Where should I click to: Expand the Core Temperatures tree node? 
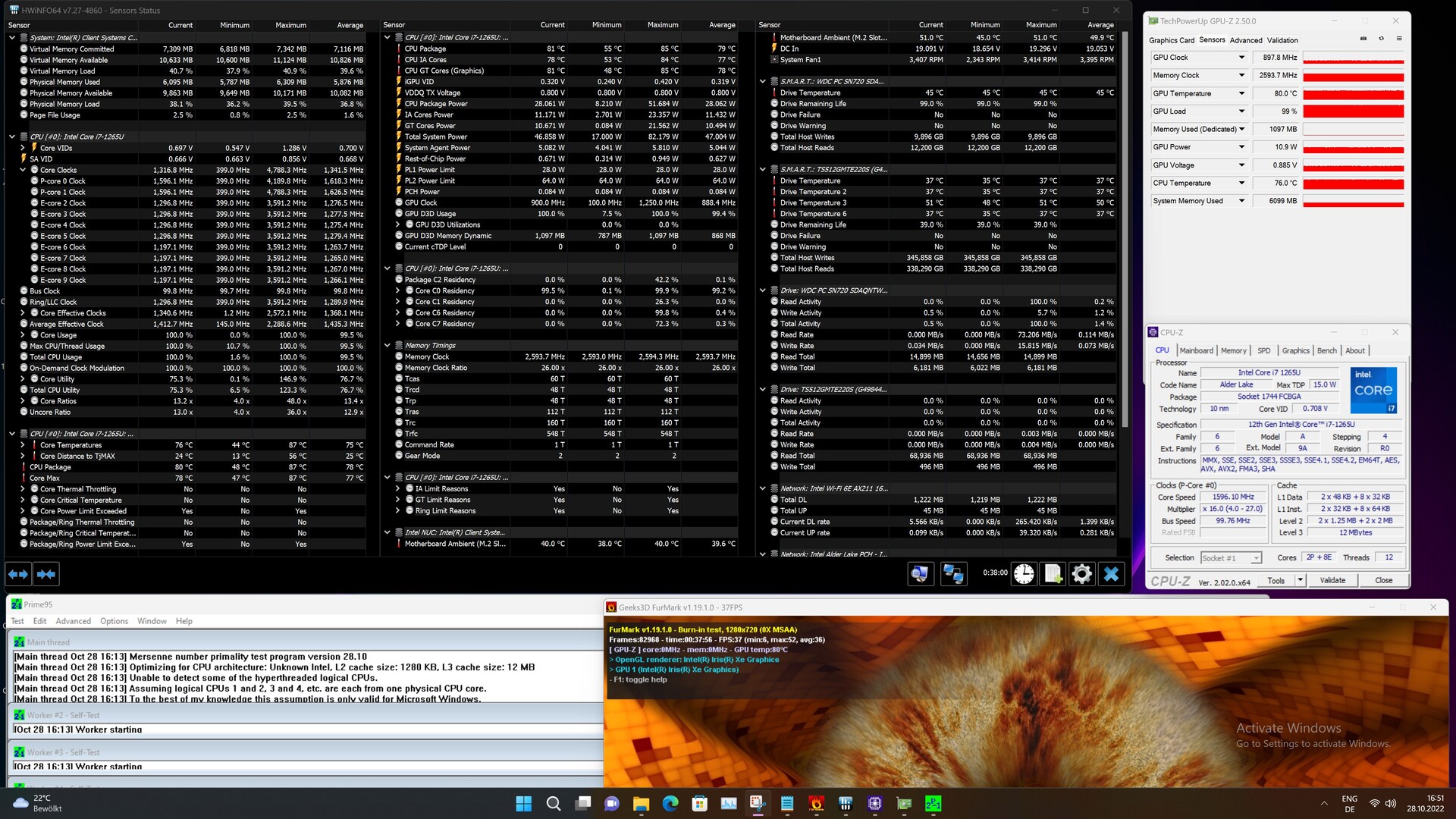(23, 445)
